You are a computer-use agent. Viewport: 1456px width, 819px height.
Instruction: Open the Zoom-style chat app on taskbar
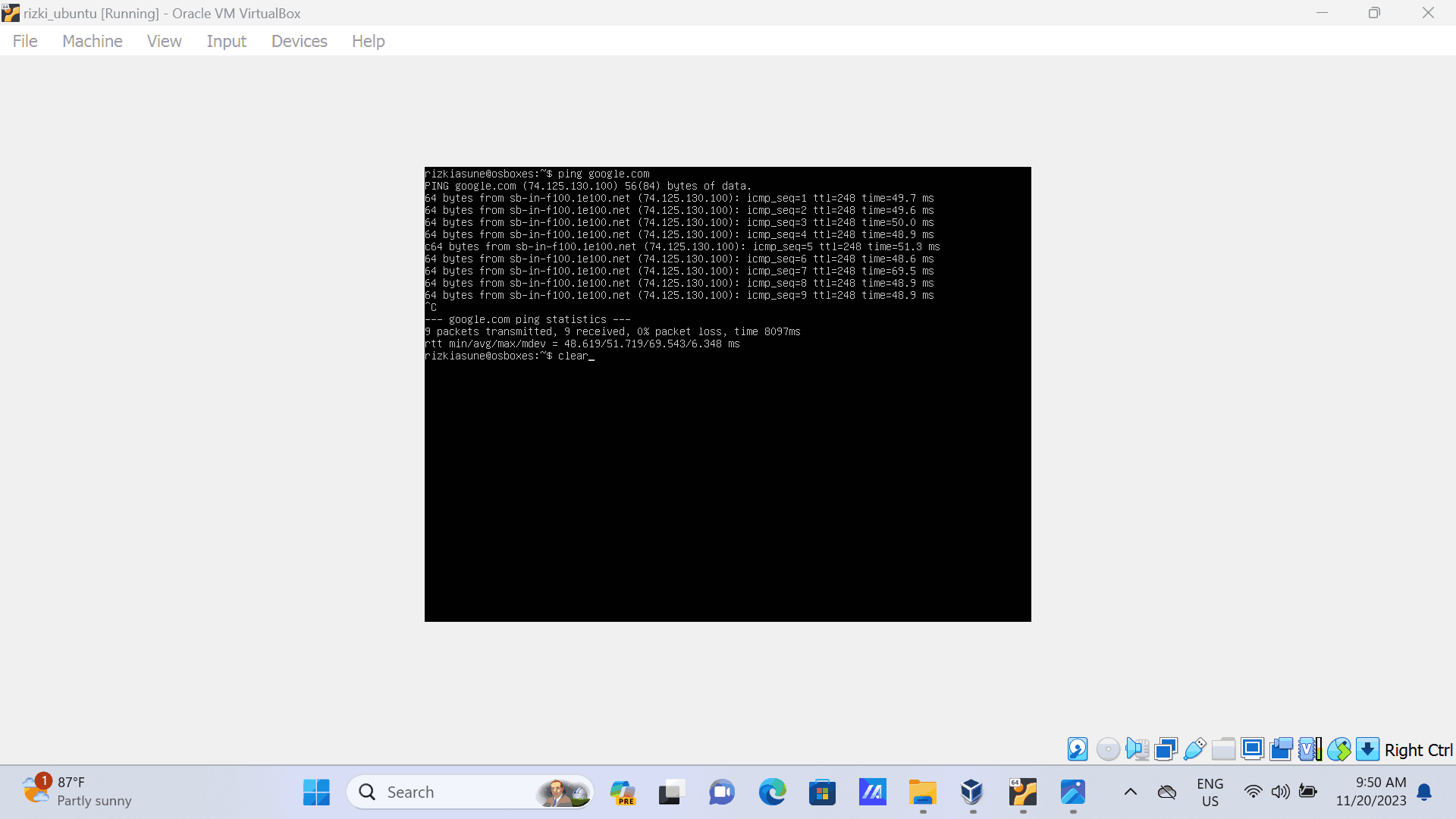722,792
